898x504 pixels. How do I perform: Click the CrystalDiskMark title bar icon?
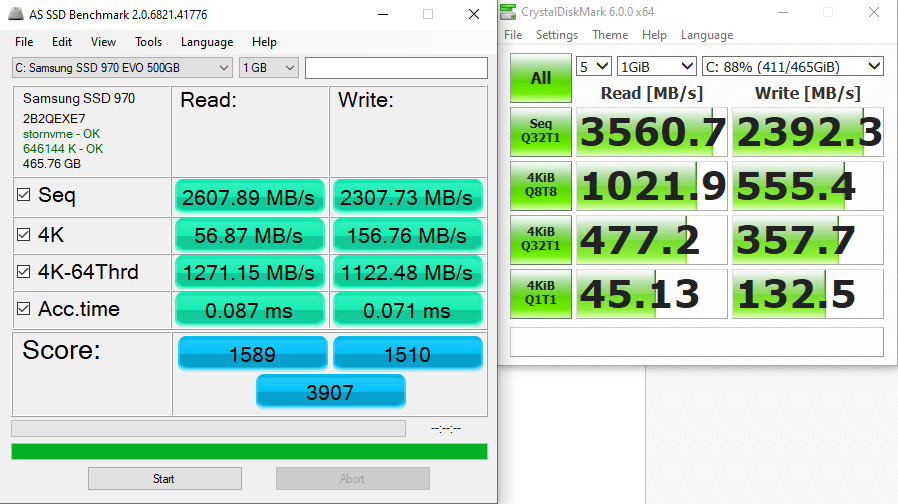tap(509, 12)
